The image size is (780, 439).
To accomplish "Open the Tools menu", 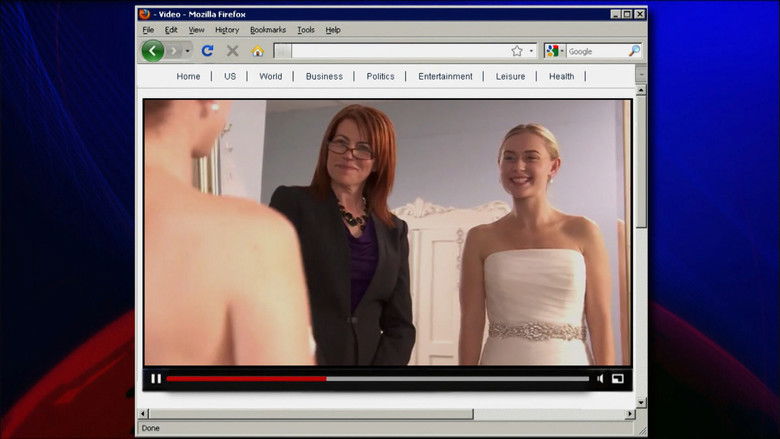I will tap(305, 30).
